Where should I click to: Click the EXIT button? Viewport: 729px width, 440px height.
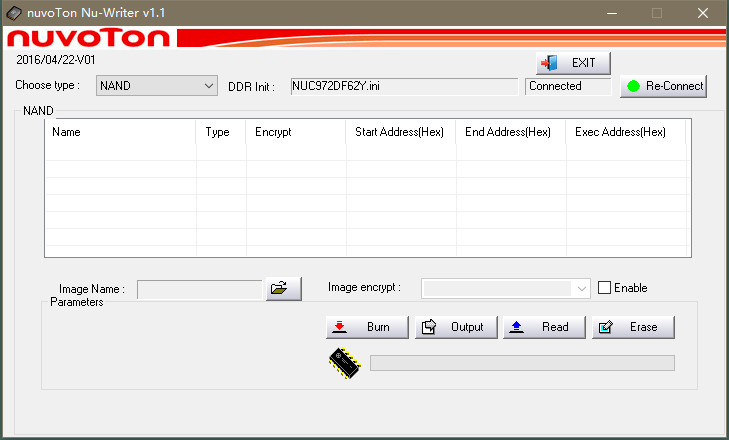(573, 63)
